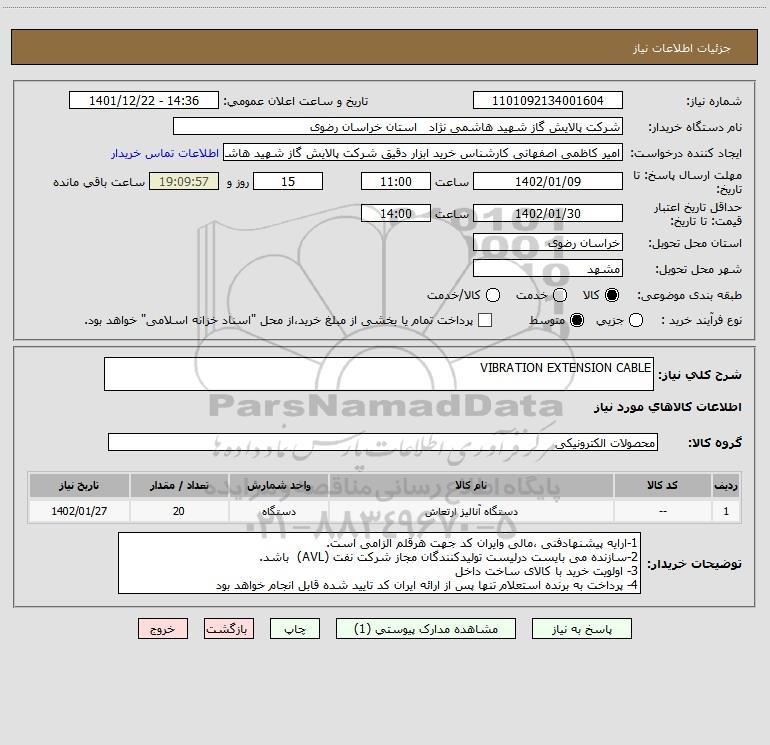The width and height of the screenshot is (770, 745).
Task: Click the ردیف column header
Action: tap(726, 486)
